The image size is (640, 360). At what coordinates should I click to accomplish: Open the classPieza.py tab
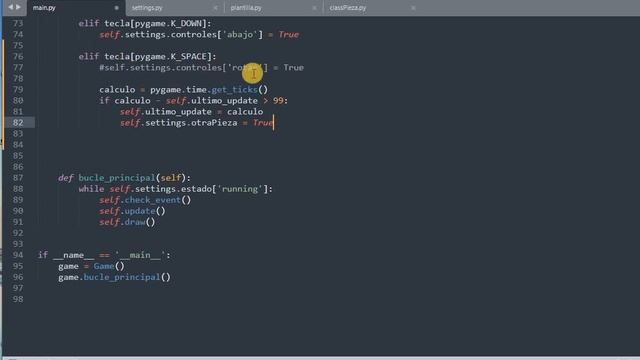348,8
